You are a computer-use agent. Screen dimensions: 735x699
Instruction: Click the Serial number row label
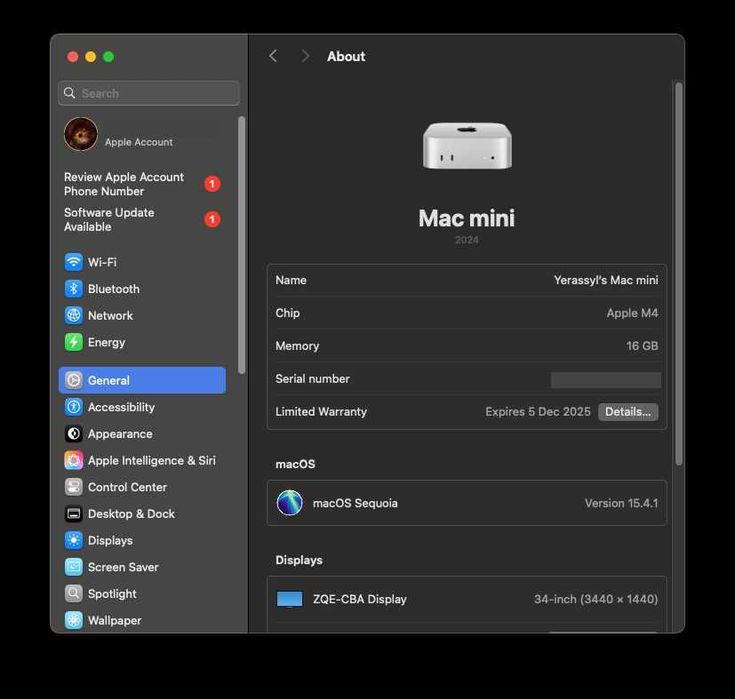point(313,378)
